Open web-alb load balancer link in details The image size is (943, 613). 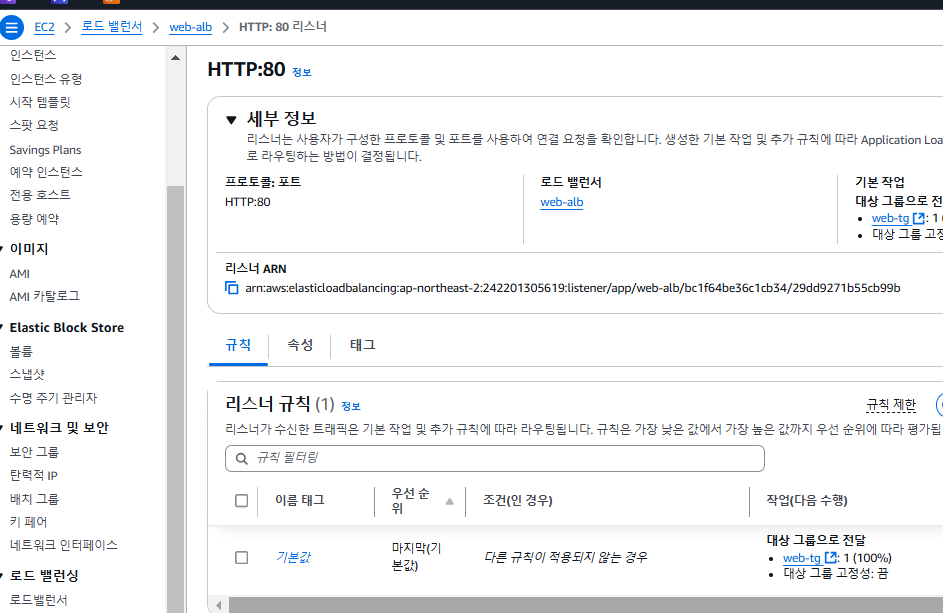coord(562,202)
